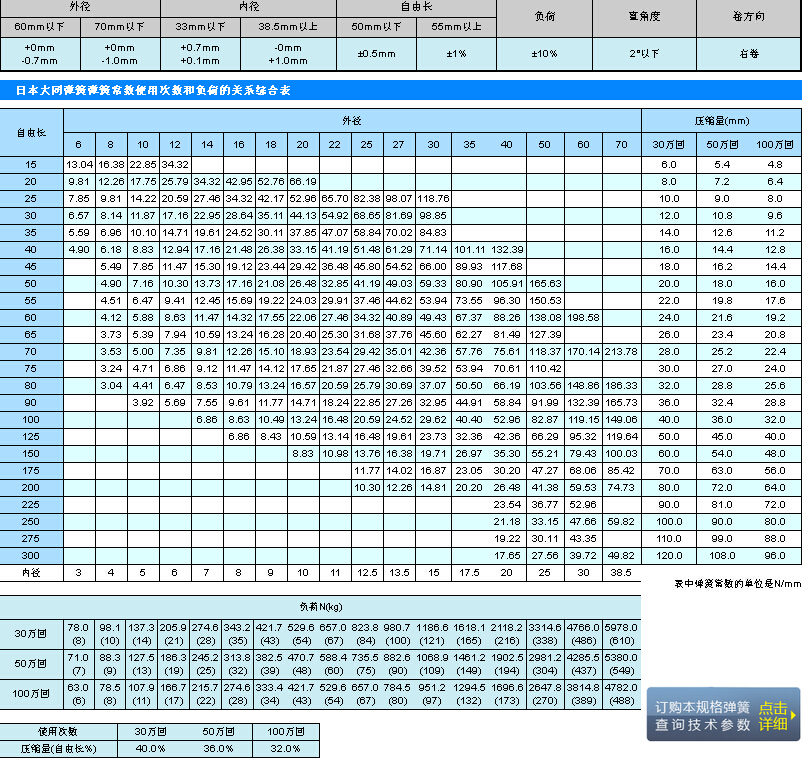The height and width of the screenshot is (759, 806).
Task: Click the 4782.0 load value
Action: (x=621, y=687)
